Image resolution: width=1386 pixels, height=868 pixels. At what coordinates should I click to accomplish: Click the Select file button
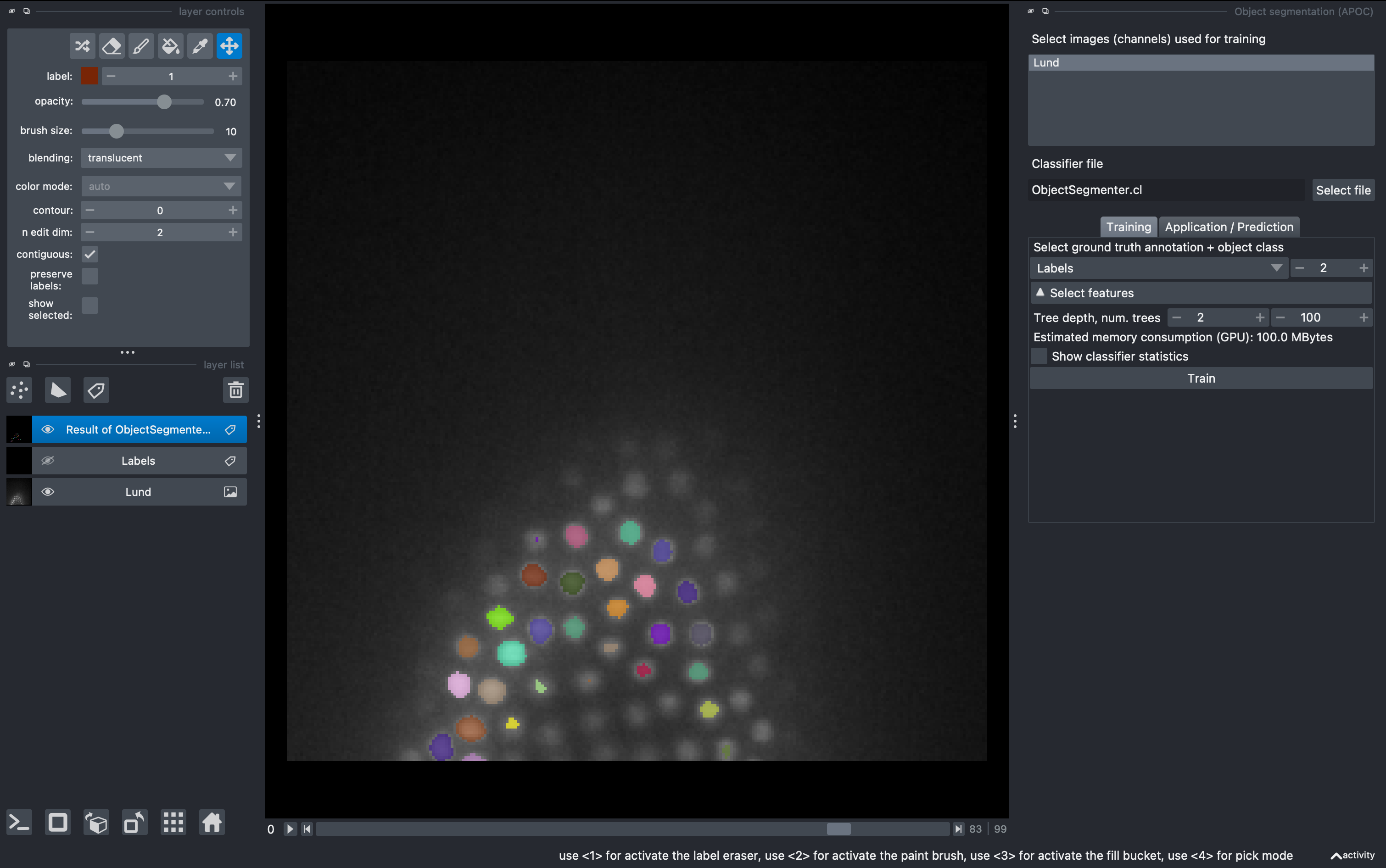coord(1342,190)
